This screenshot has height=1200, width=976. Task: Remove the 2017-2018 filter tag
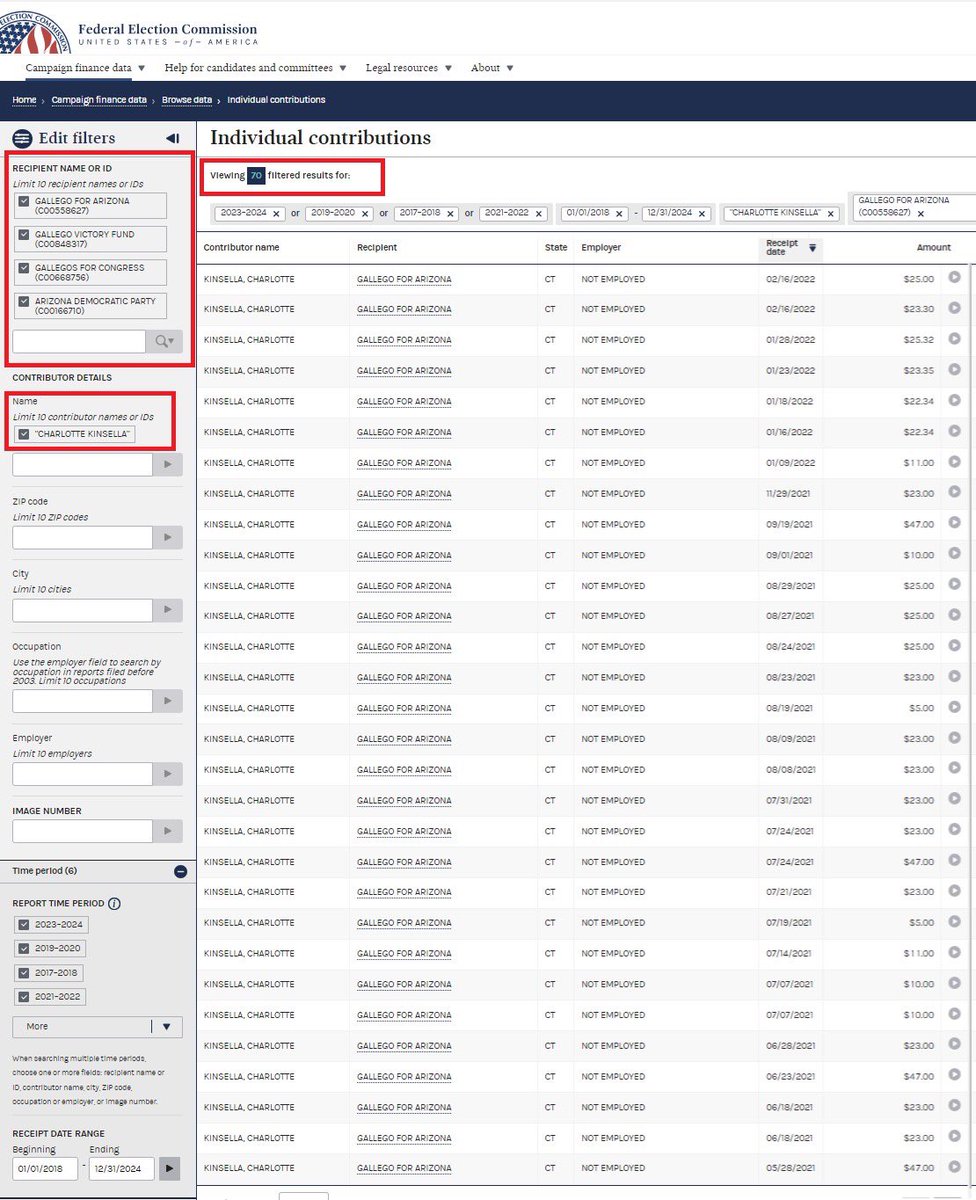coord(451,214)
